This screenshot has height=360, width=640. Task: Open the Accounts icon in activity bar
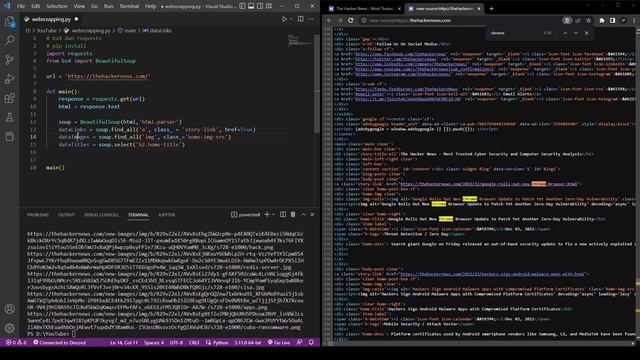pyautogui.click(x=9, y=309)
